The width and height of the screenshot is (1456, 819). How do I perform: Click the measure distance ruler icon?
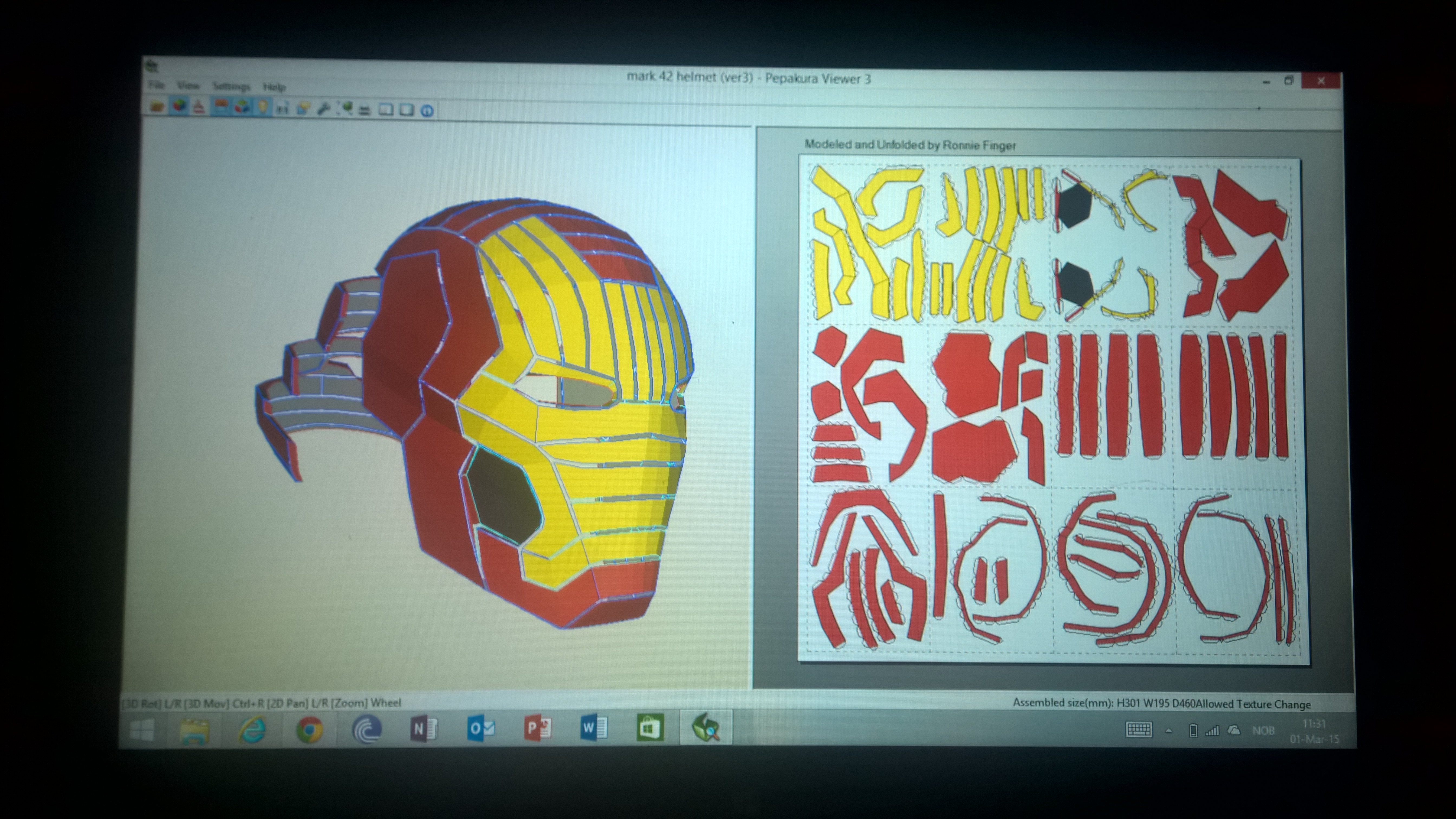(282, 108)
